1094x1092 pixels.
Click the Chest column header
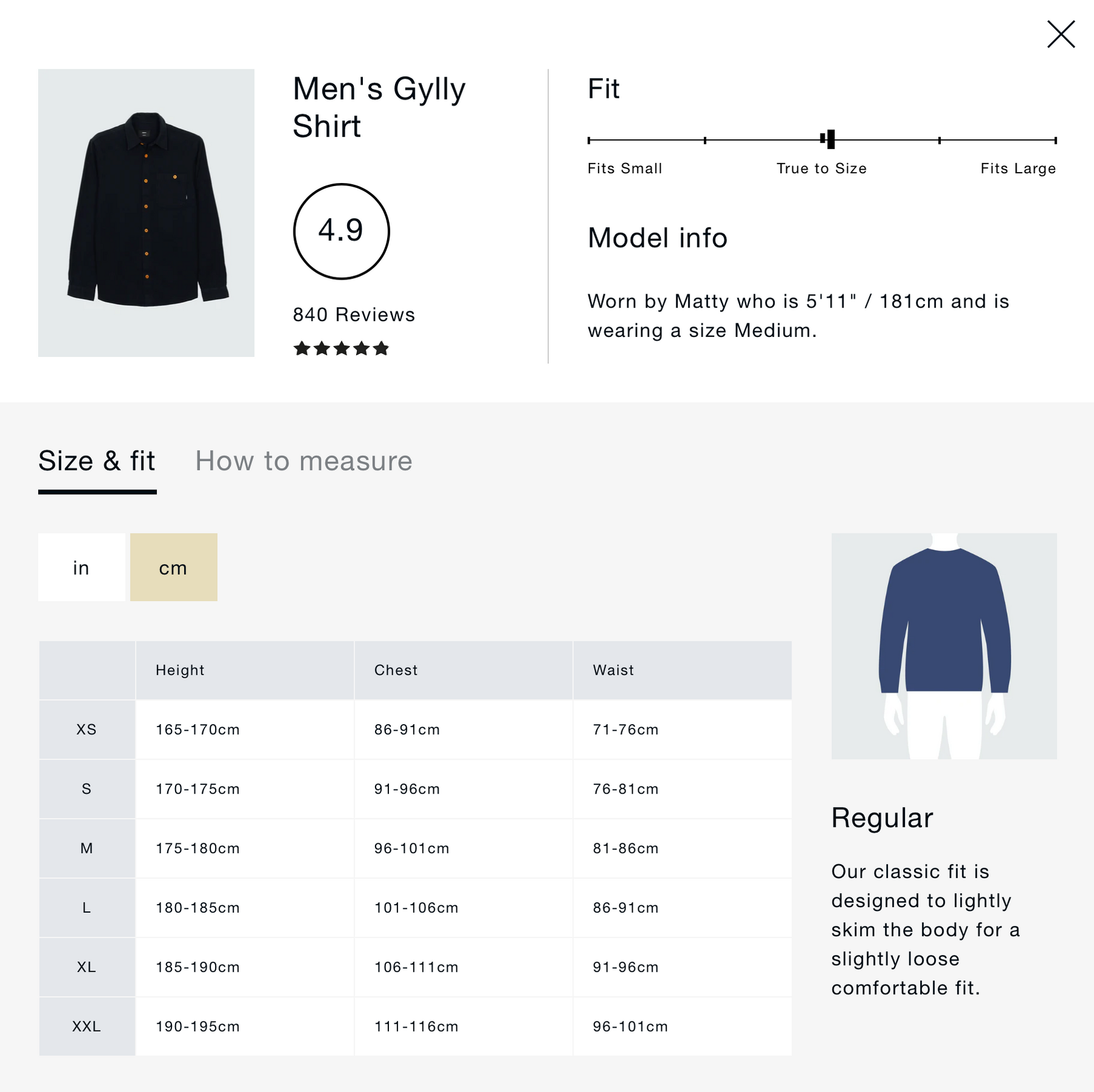pyautogui.click(x=396, y=670)
